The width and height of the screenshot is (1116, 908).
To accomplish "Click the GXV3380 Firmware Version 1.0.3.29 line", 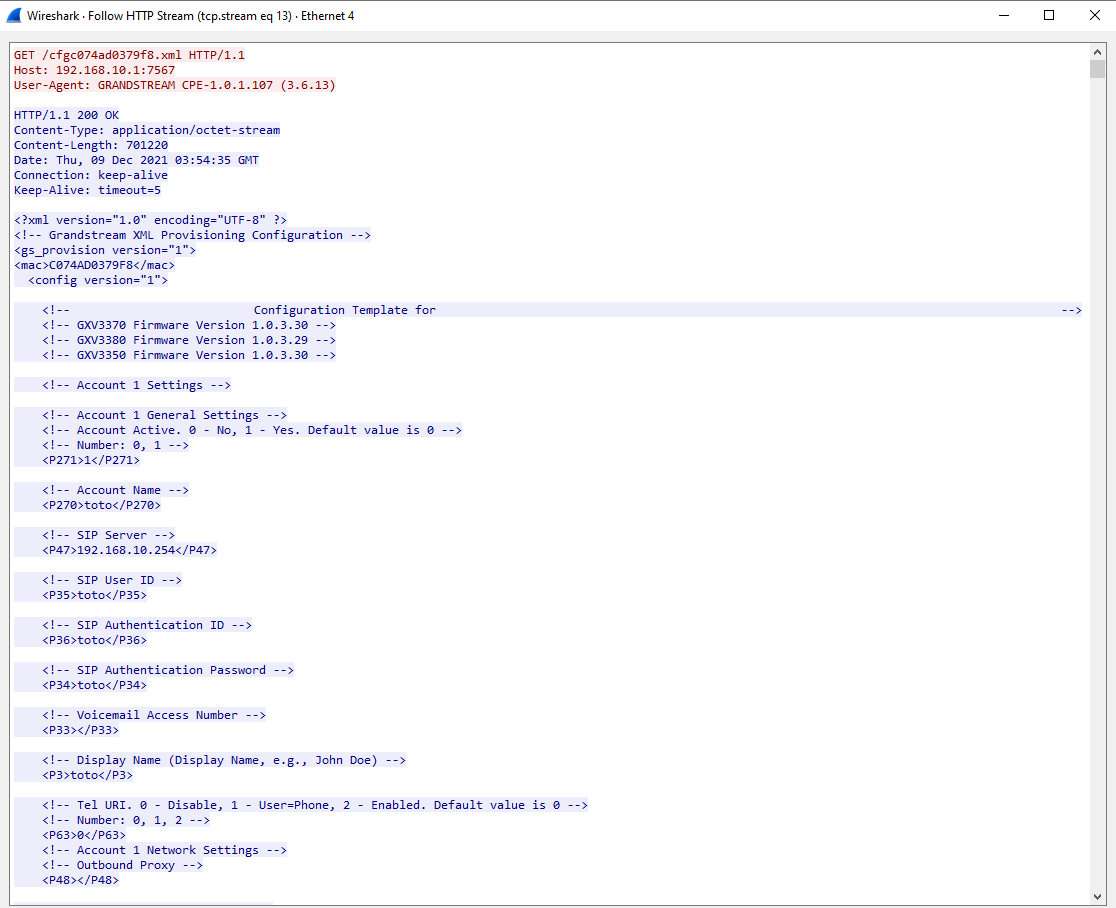I will (x=189, y=339).
